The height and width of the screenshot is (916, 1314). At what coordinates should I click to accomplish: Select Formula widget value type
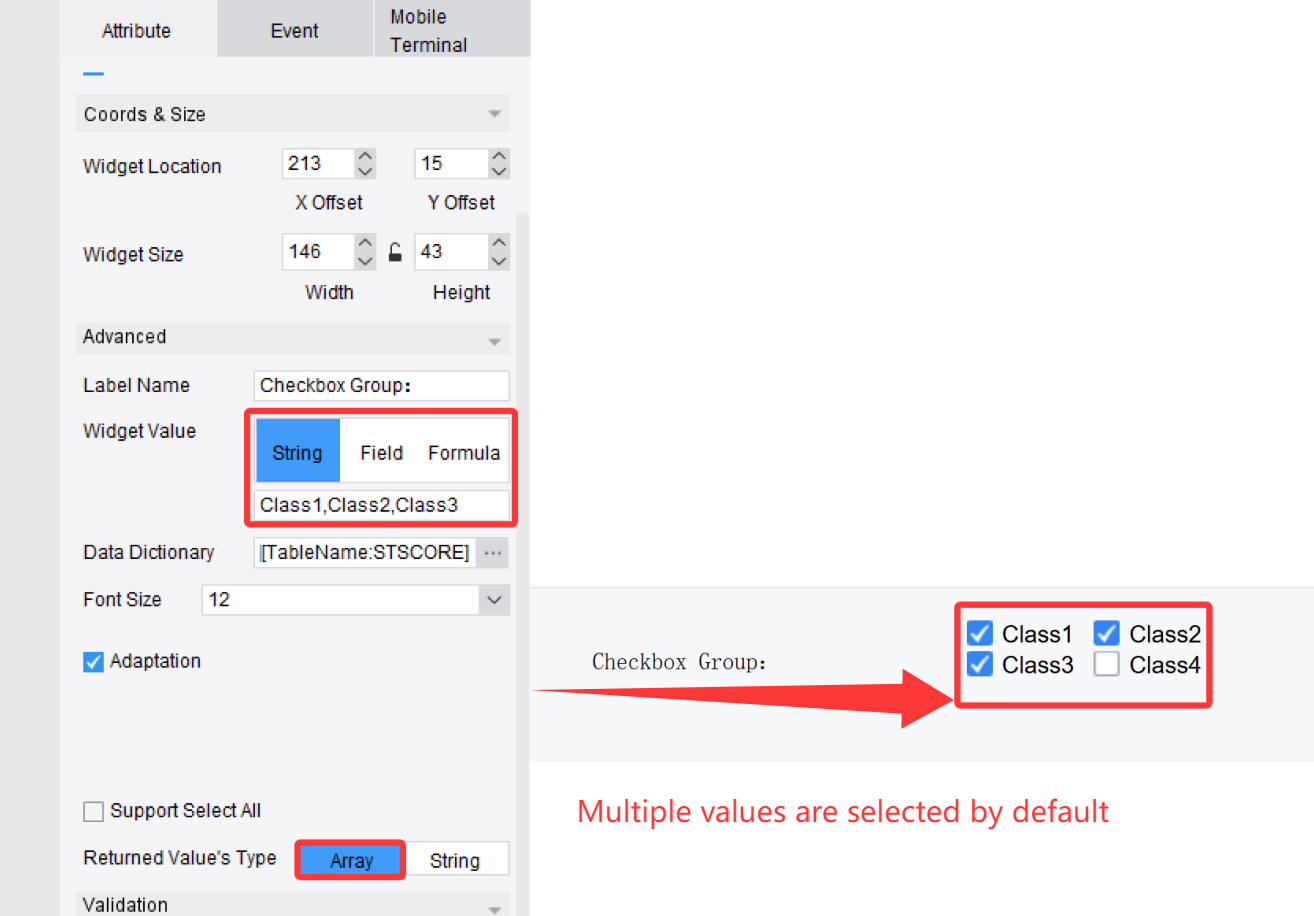(464, 452)
